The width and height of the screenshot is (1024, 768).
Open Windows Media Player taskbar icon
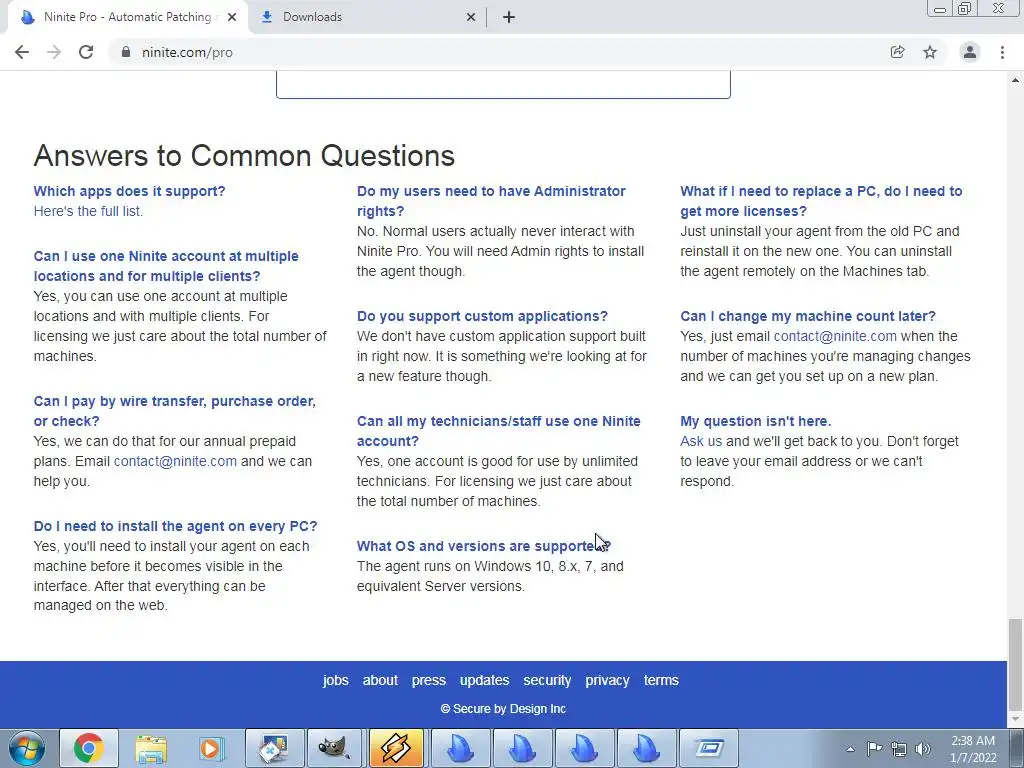point(212,748)
